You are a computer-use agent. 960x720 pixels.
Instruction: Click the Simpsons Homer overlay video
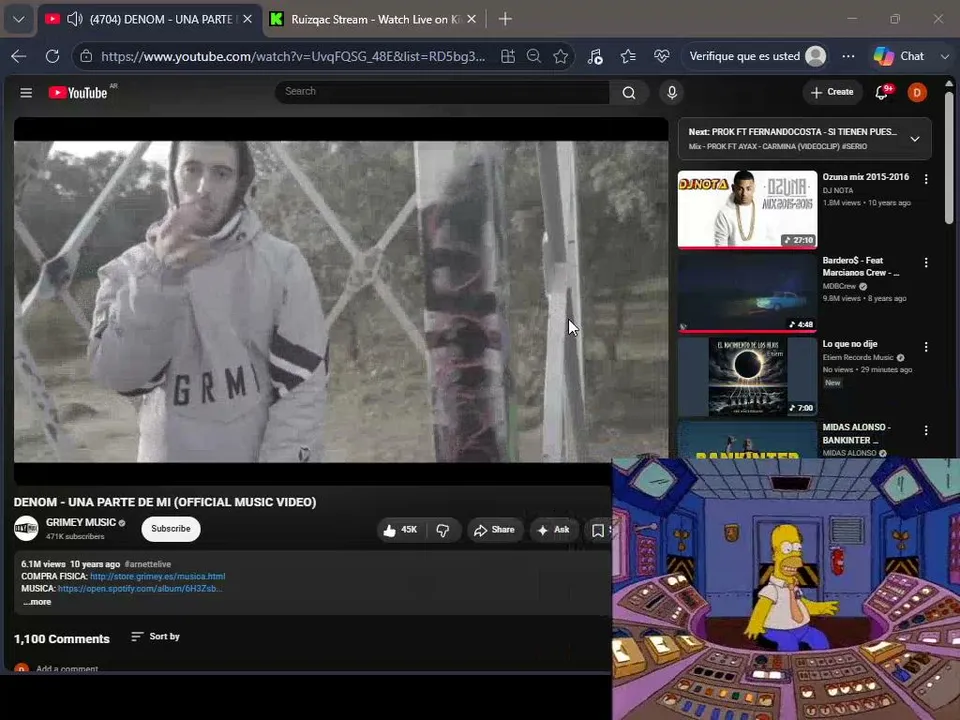coord(786,588)
